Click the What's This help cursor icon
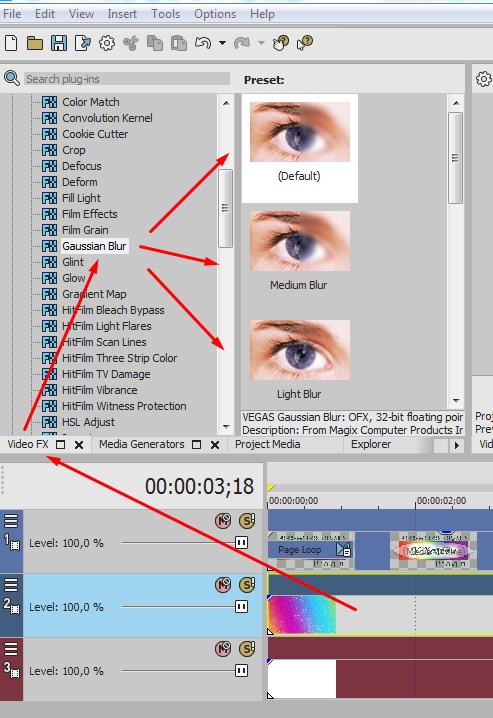 (x=304, y=43)
